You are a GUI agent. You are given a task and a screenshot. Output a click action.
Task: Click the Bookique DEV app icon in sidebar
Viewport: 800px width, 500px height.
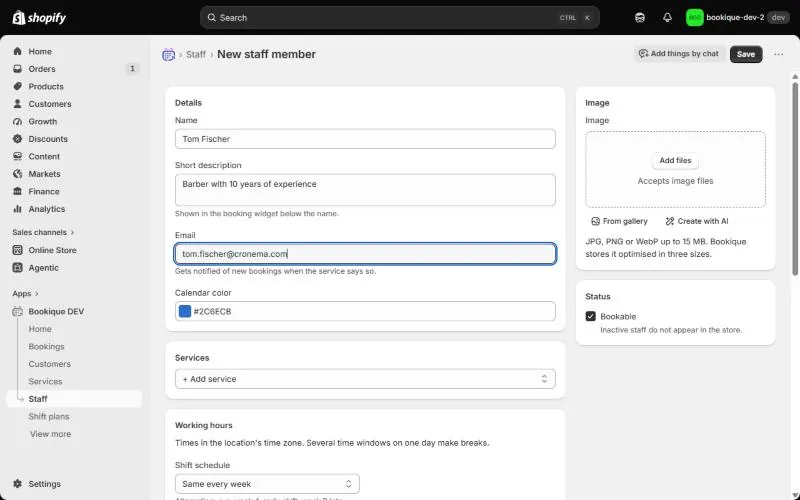point(18,311)
